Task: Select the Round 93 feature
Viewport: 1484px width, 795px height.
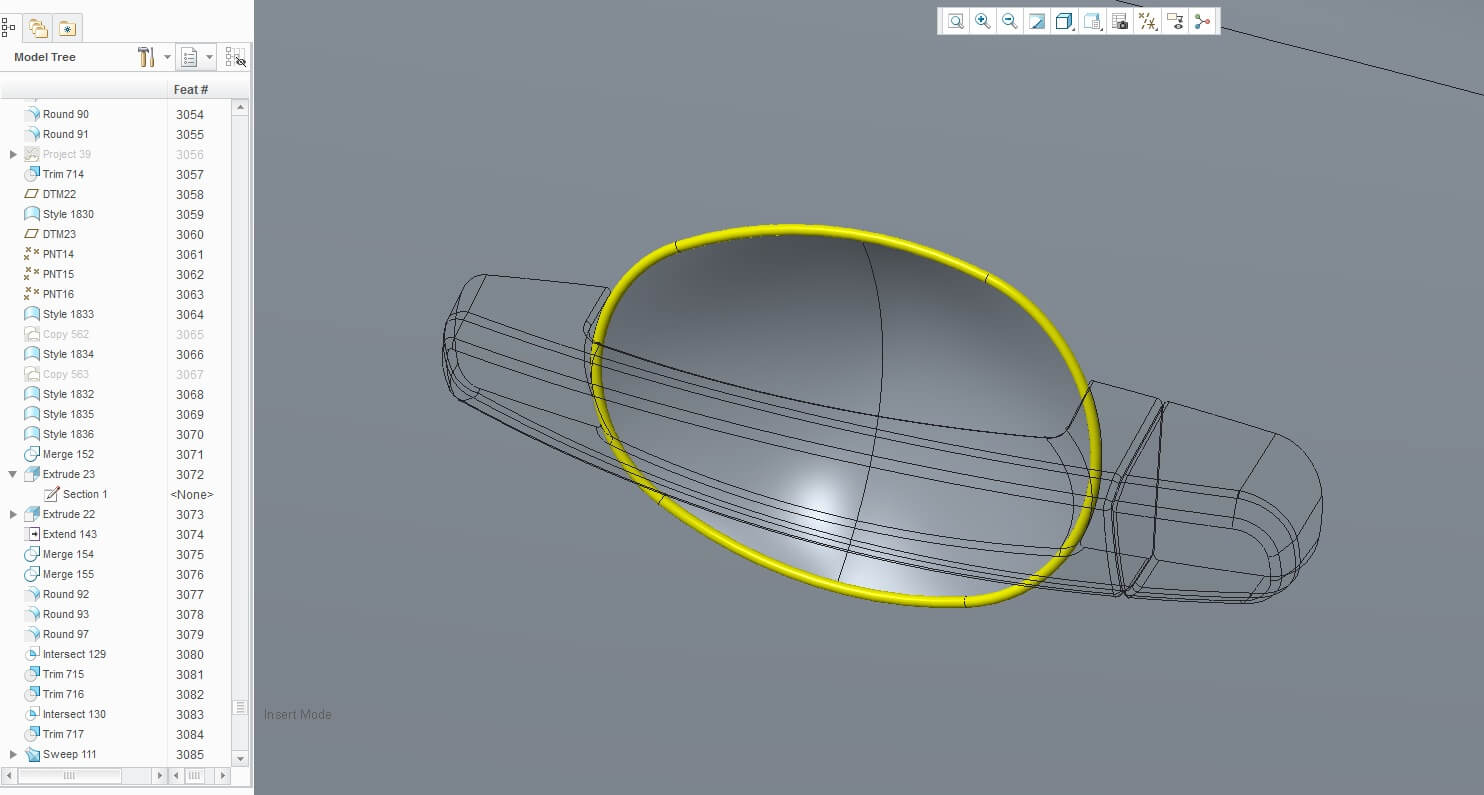Action: [65, 614]
